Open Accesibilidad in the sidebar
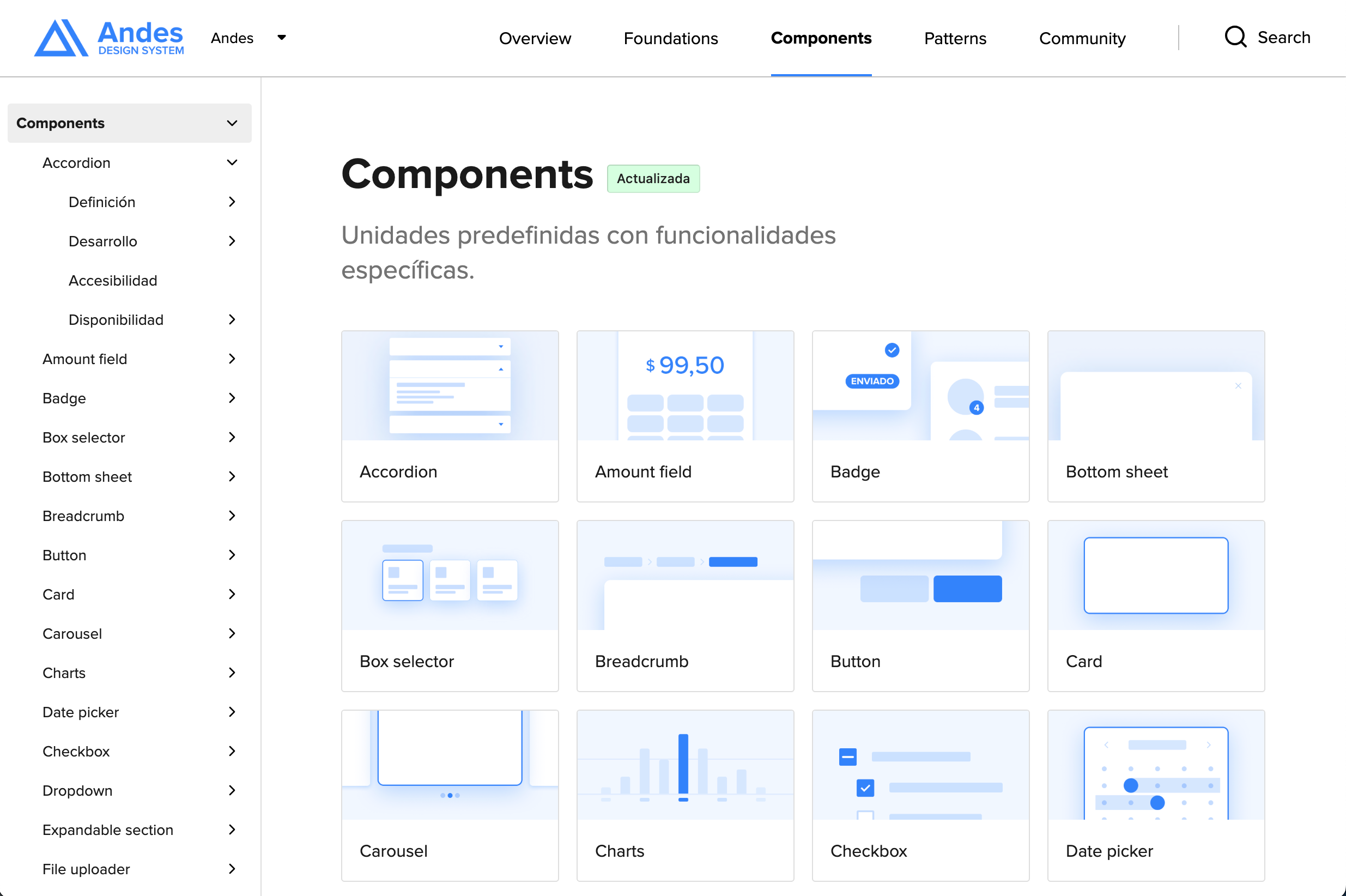Screen dimensions: 1346x896 click(x=113, y=281)
